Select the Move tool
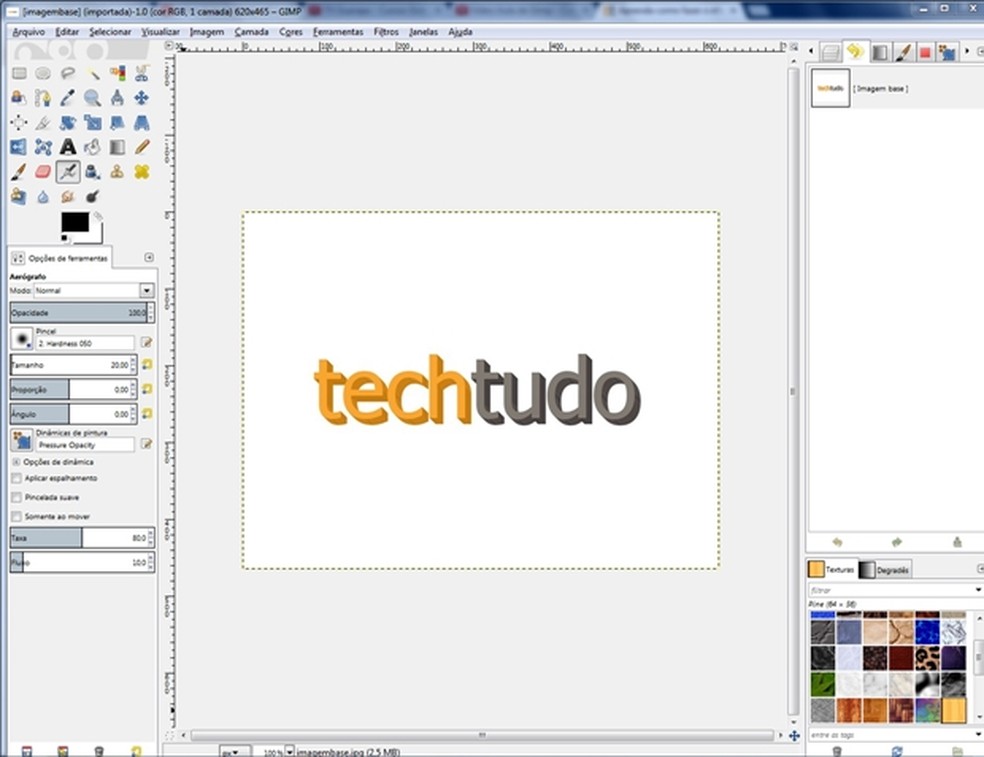This screenshot has height=757, width=984. [141, 97]
